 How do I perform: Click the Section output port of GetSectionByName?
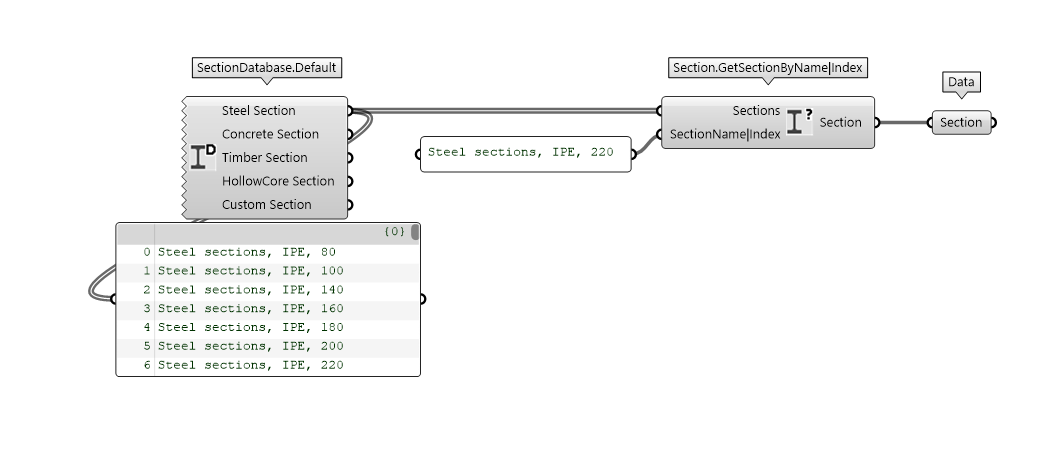point(876,123)
